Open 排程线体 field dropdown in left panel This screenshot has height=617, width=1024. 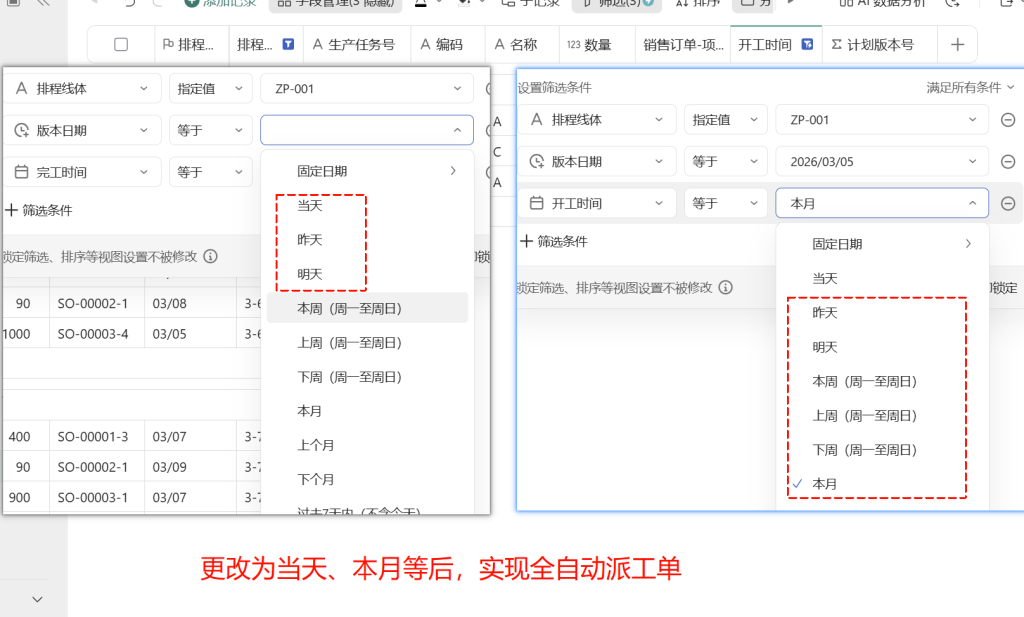pyautogui.click(x=82, y=89)
